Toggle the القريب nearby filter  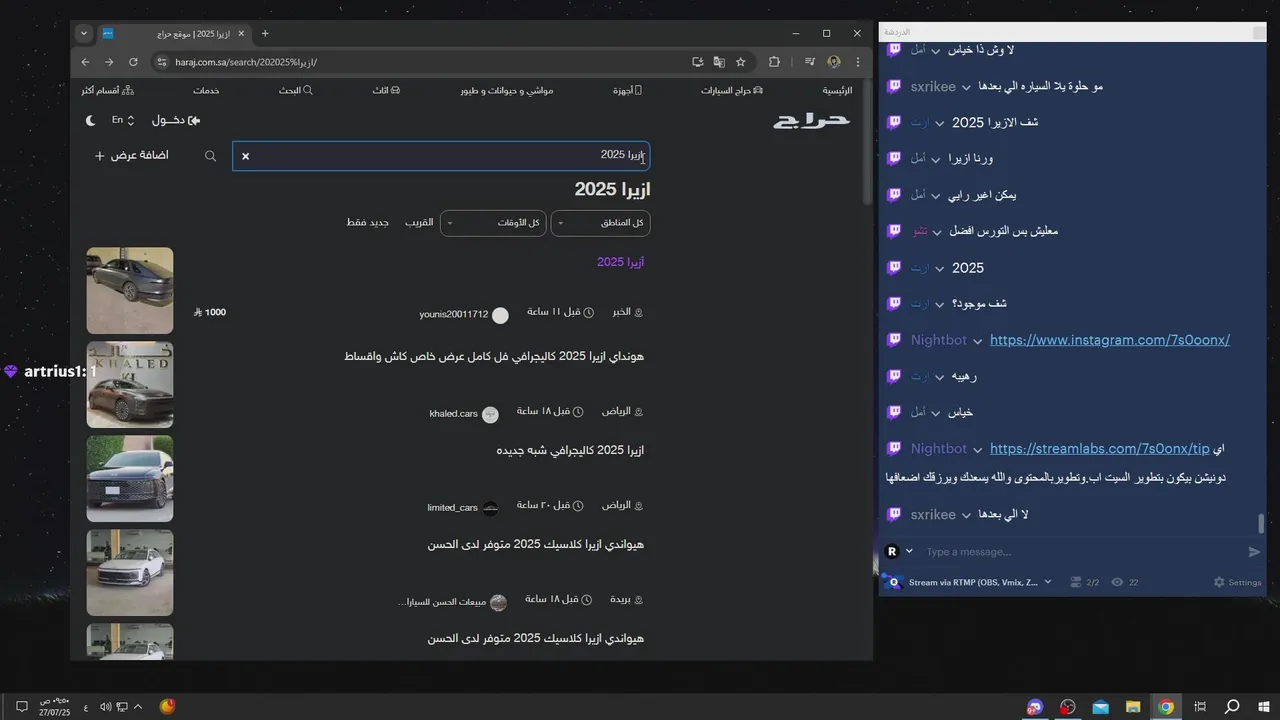point(419,222)
